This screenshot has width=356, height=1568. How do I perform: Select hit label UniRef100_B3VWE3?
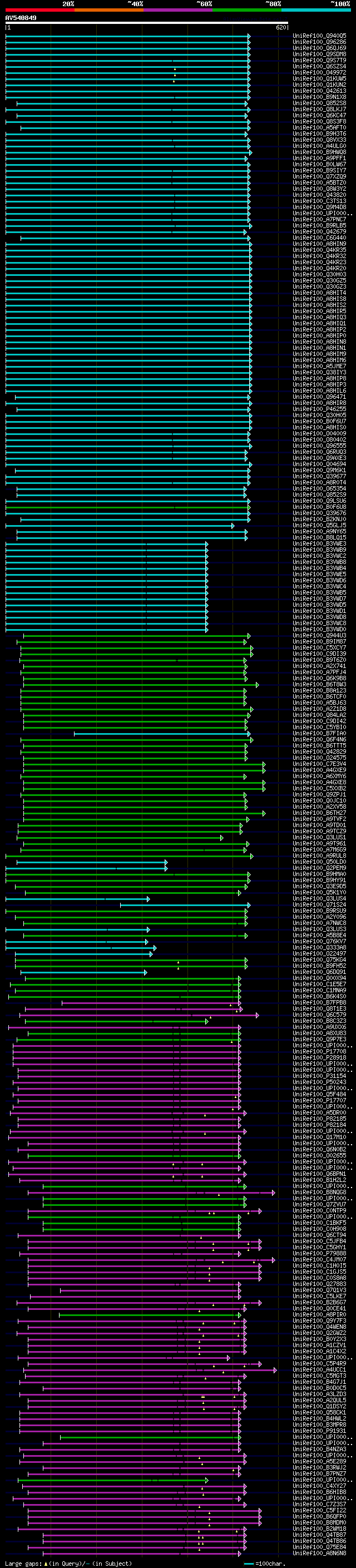(319, 543)
